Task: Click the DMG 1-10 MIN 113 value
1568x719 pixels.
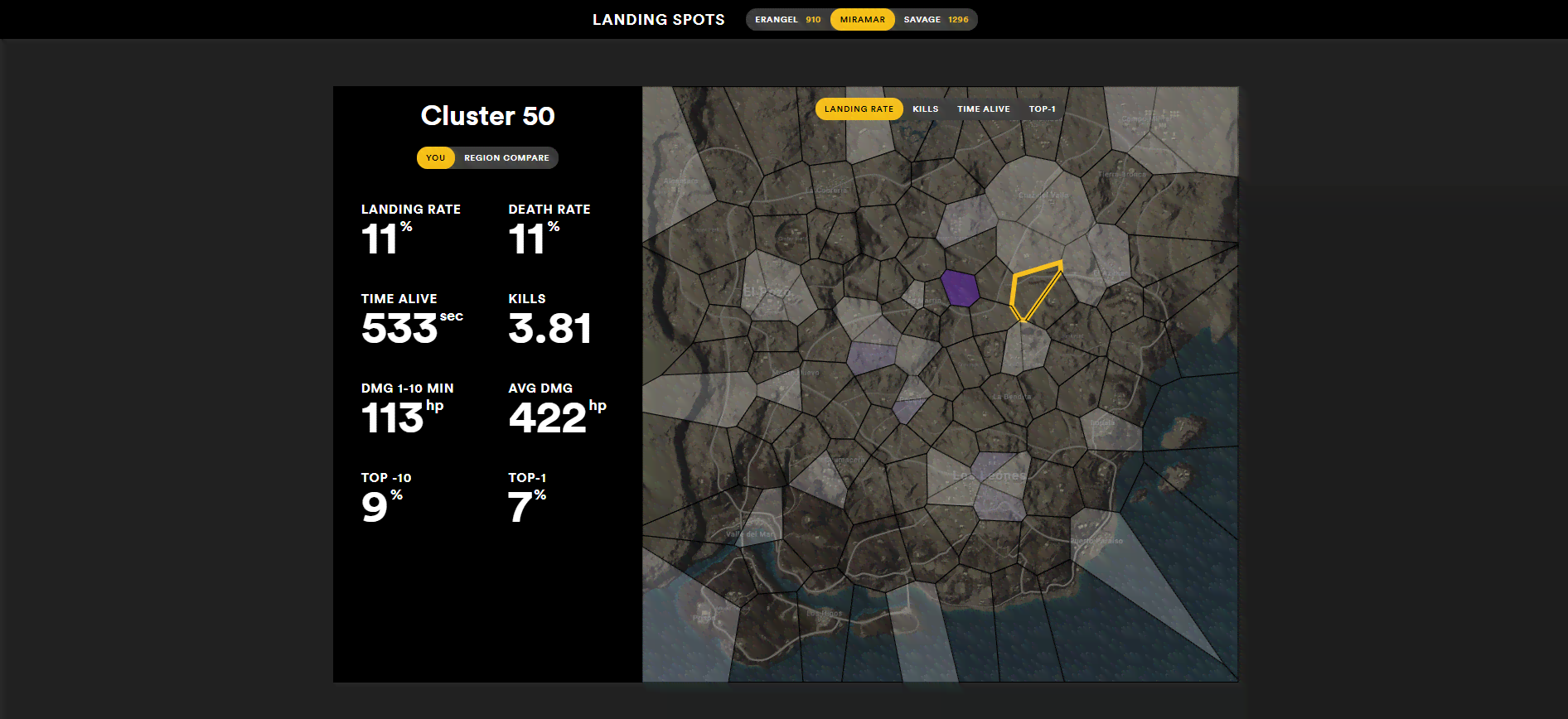Action: pyautogui.click(x=402, y=417)
